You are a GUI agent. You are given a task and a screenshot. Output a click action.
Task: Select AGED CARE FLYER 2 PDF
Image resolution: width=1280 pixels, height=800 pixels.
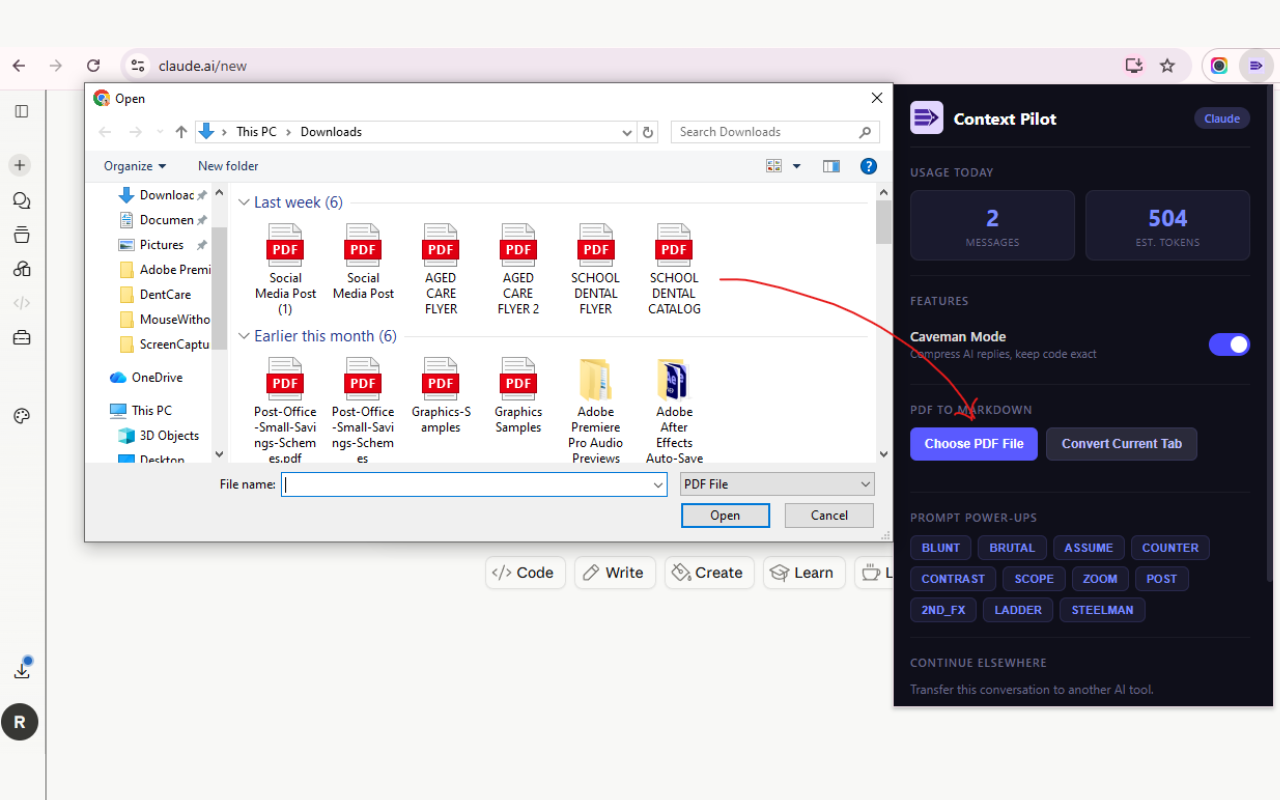518,270
